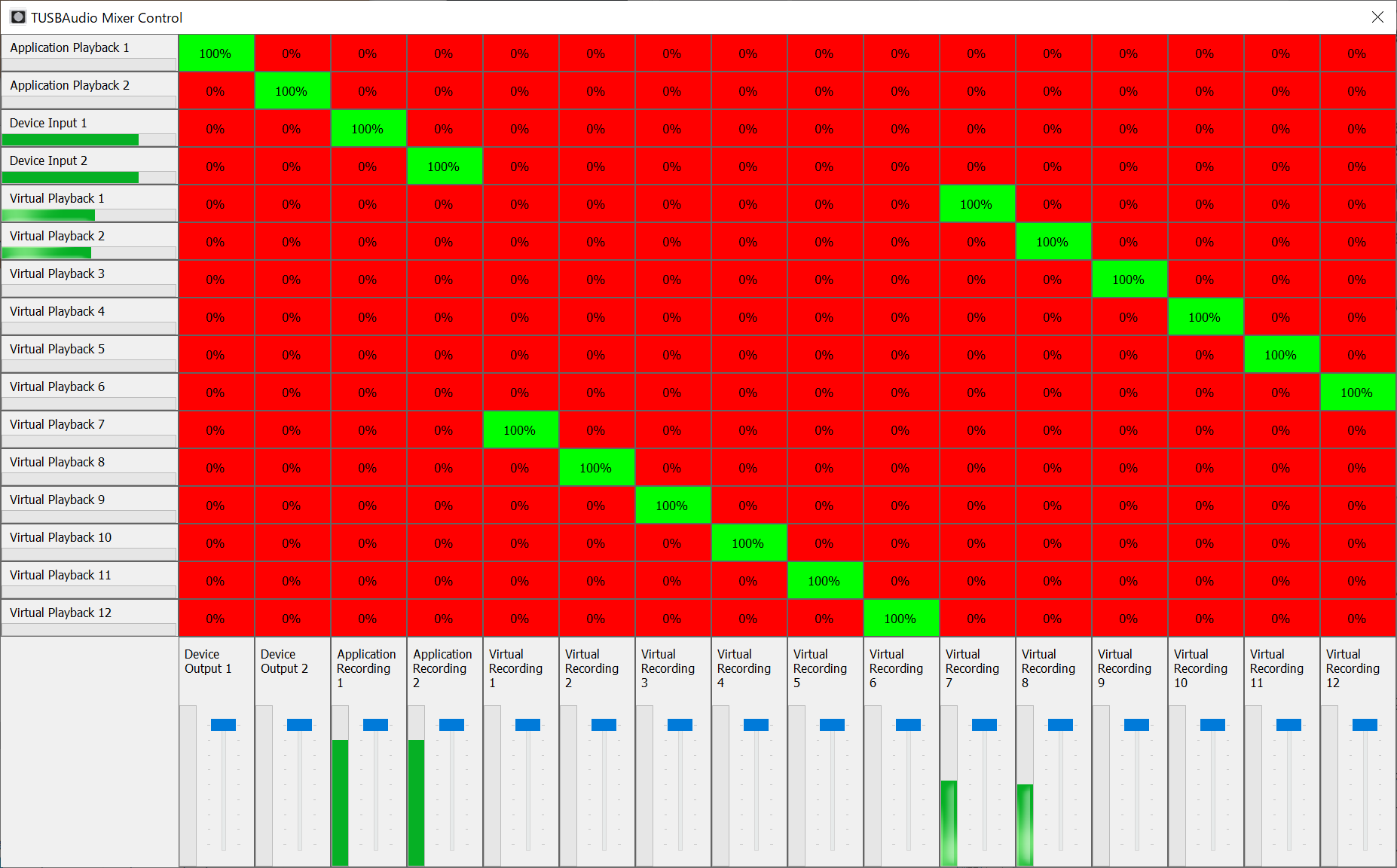The width and height of the screenshot is (1397, 868).
Task: Click the TUSBAudio app icon in title bar
Action: pyautogui.click(x=18, y=17)
